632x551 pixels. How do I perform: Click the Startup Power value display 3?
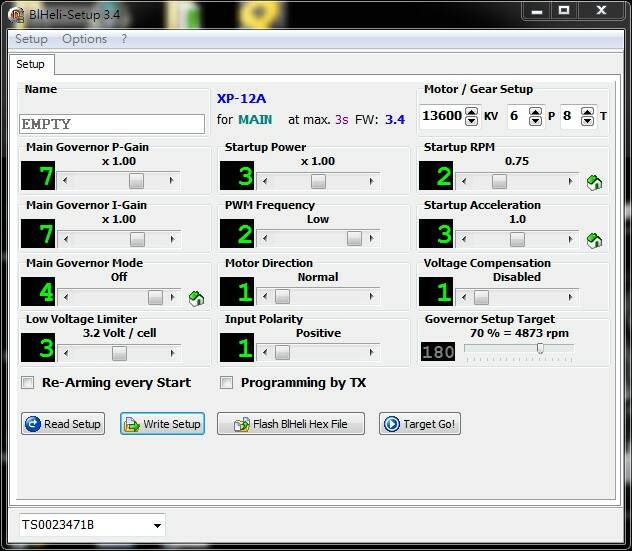(x=237, y=176)
